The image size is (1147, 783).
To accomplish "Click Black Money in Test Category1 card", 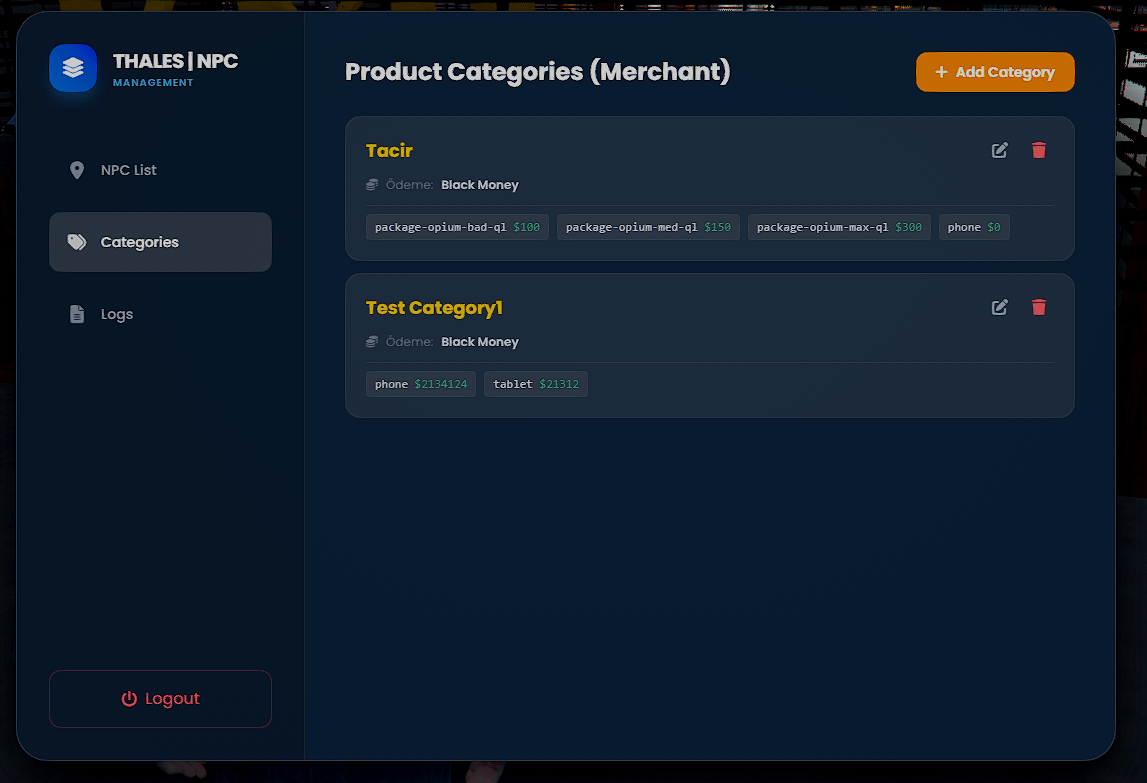I will pyautogui.click(x=480, y=342).
